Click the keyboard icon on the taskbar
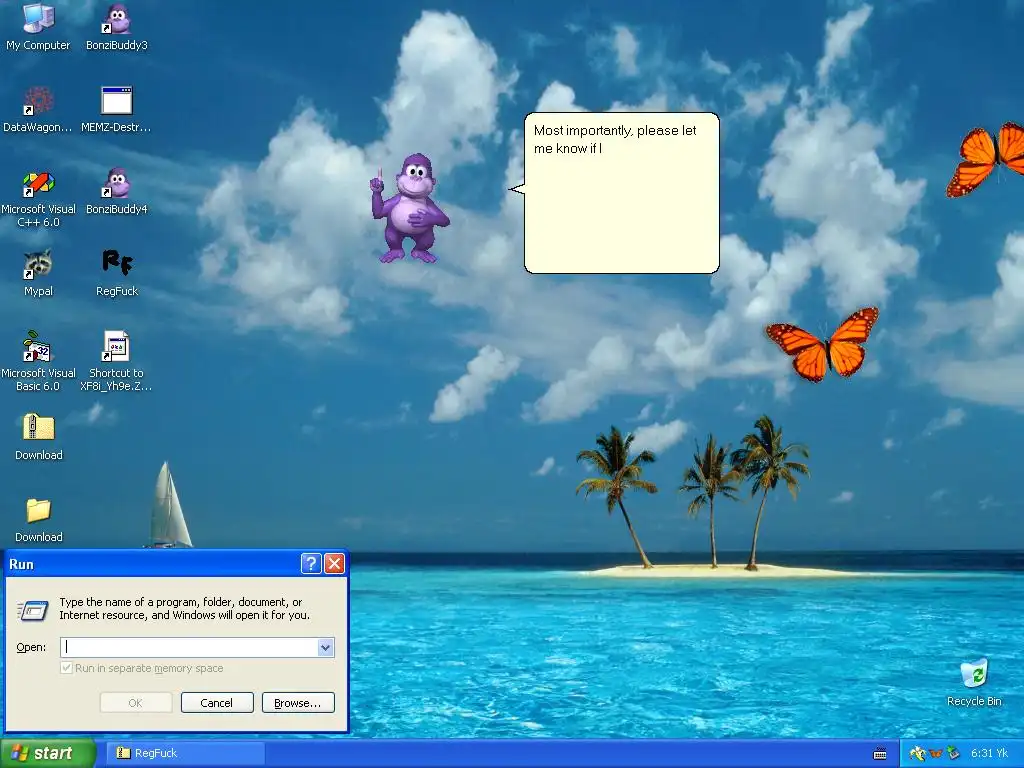1024x768 pixels. pos(880,754)
